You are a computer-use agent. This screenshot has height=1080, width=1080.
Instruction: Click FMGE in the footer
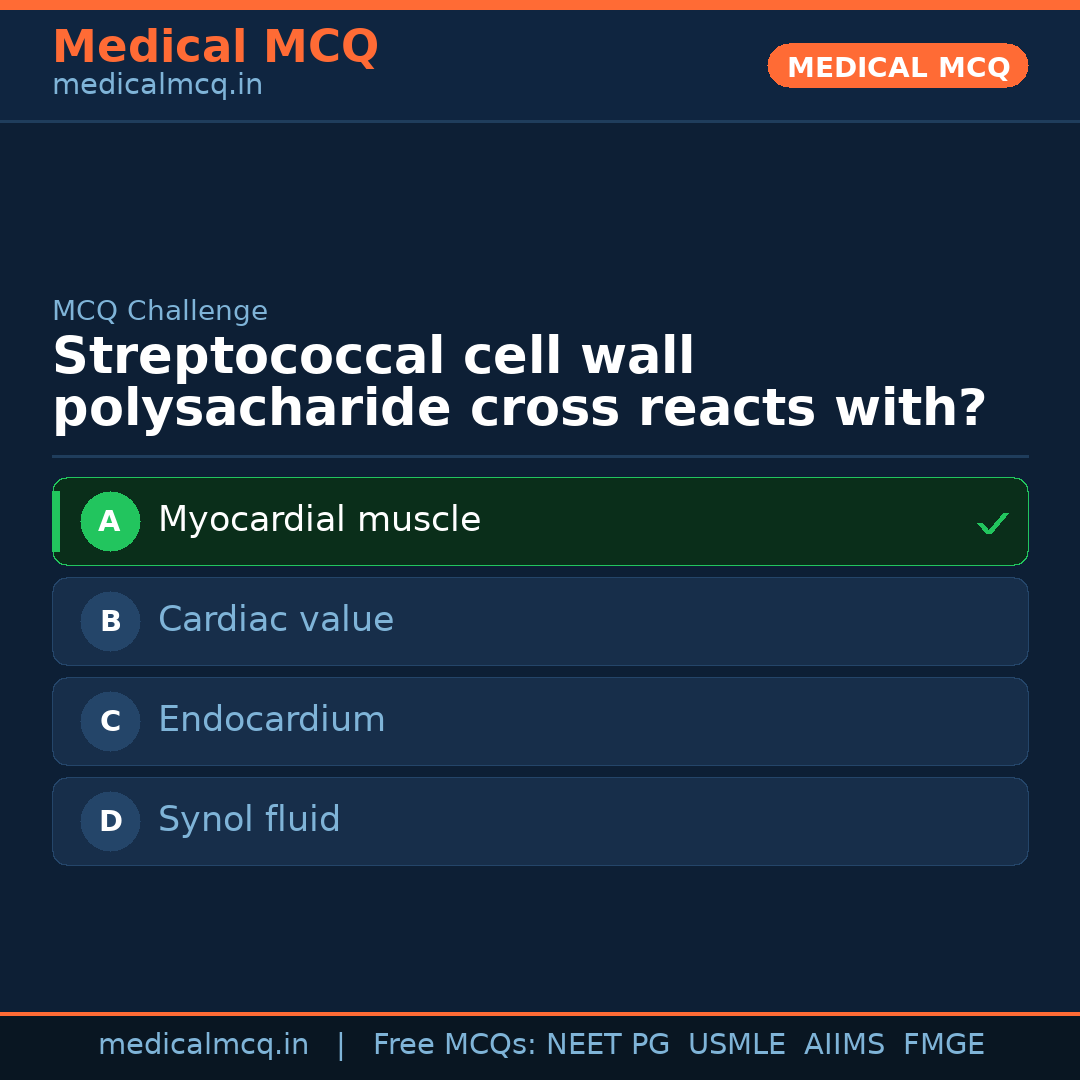[943, 1045]
